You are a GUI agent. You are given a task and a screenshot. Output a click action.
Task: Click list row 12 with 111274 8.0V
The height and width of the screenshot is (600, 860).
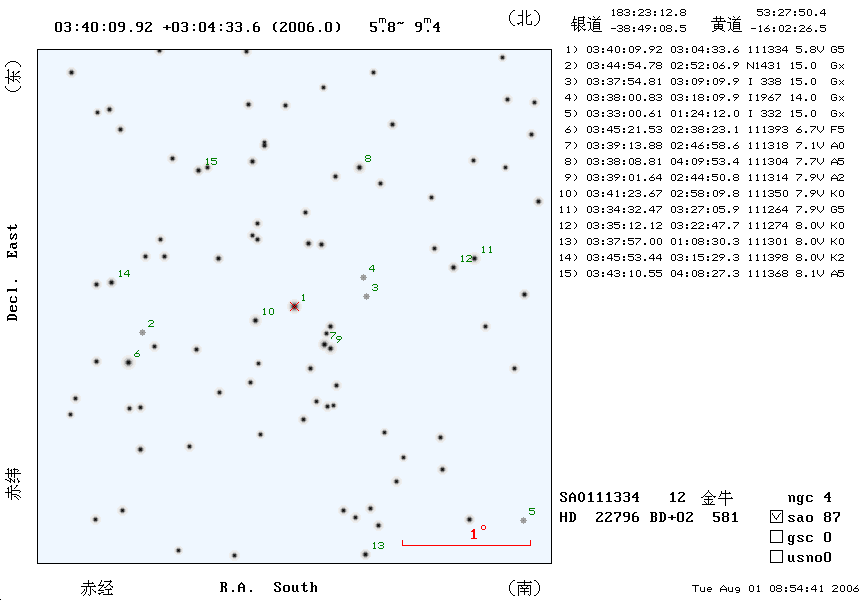[x=702, y=225]
